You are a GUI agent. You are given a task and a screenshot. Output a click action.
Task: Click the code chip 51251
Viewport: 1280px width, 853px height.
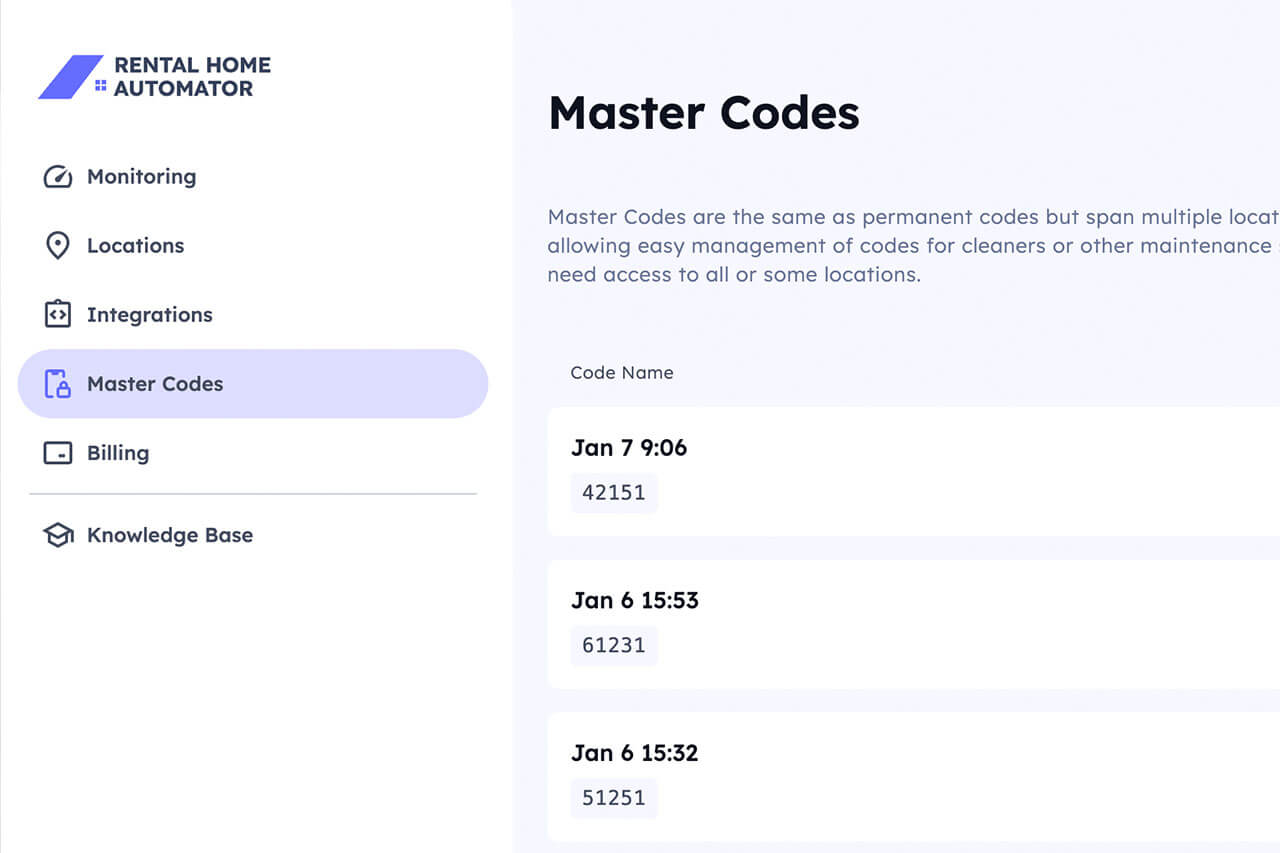pos(614,798)
